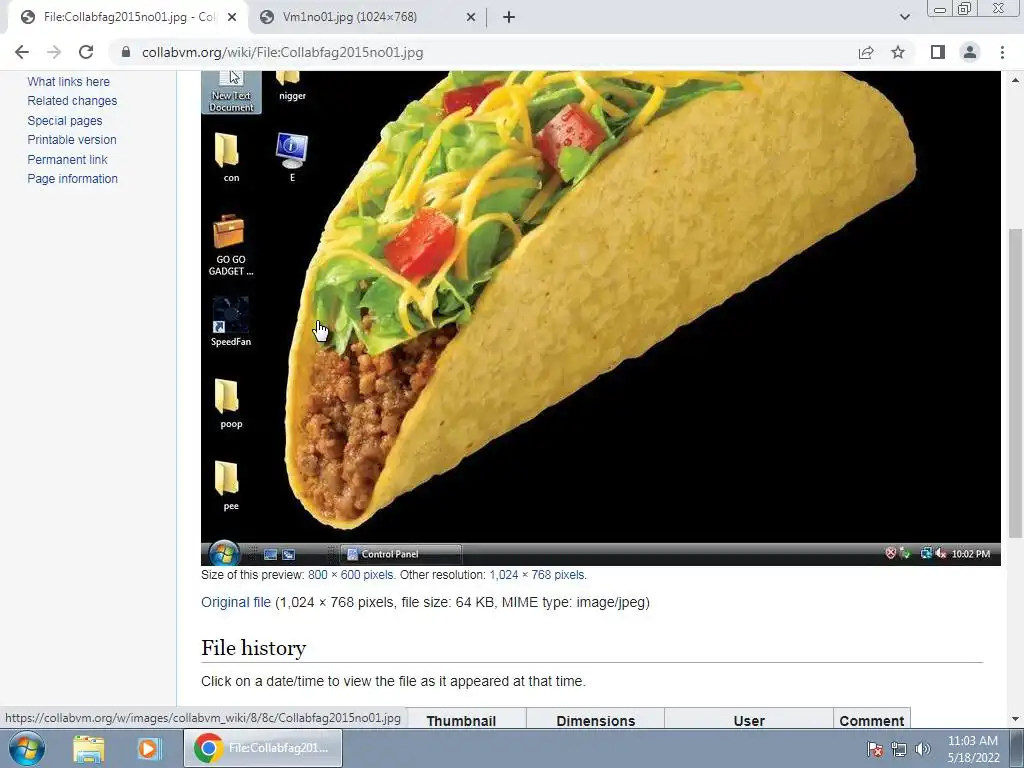Click the poop folder icon in the screenshot

coord(231,404)
